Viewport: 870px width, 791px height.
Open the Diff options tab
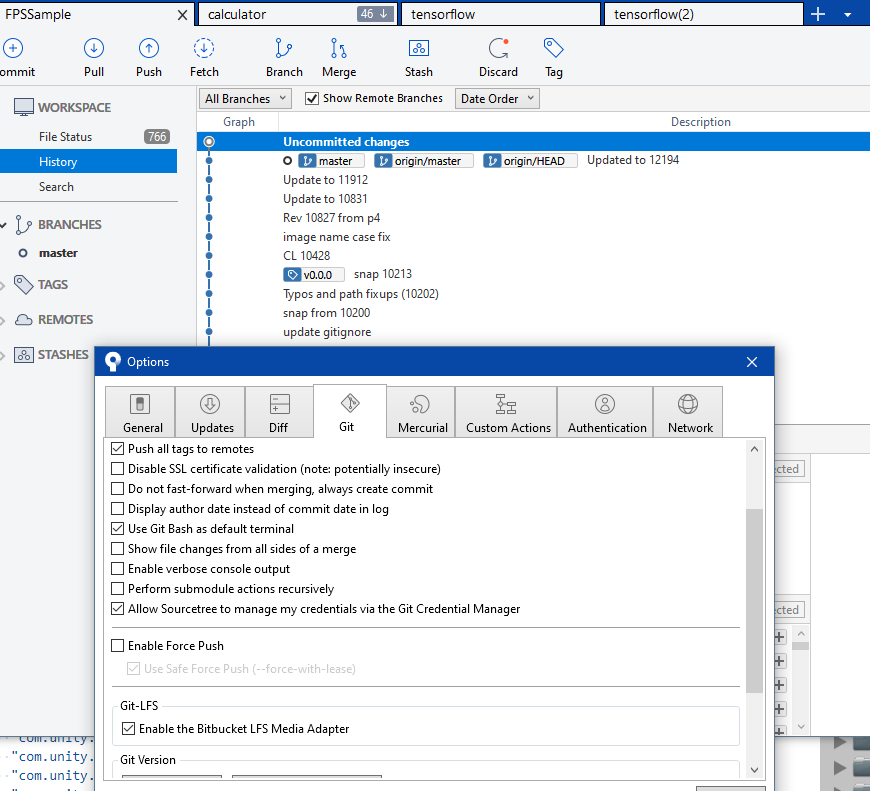tap(279, 412)
